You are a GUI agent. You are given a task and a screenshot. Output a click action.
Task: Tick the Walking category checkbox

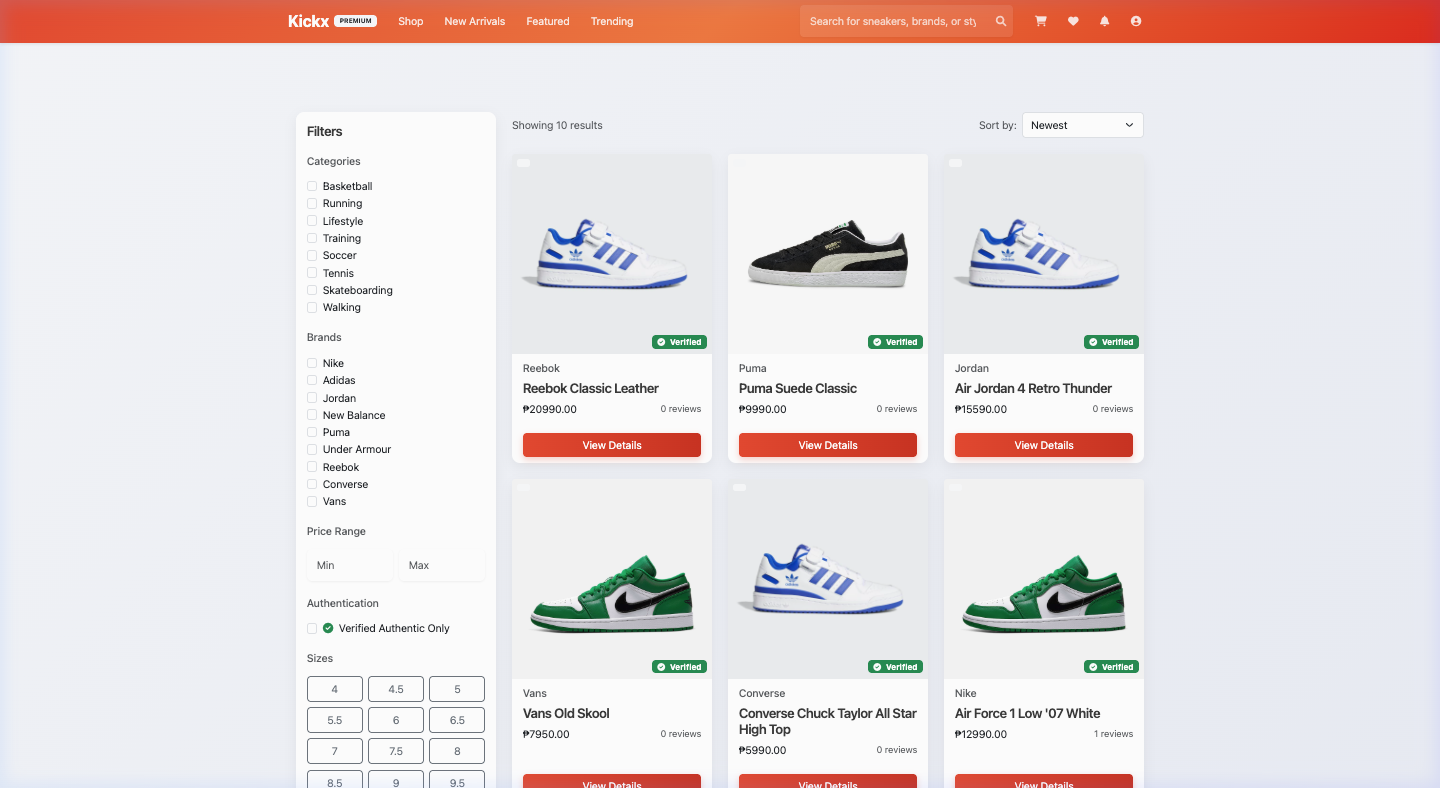pyautogui.click(x=312, y=307)
